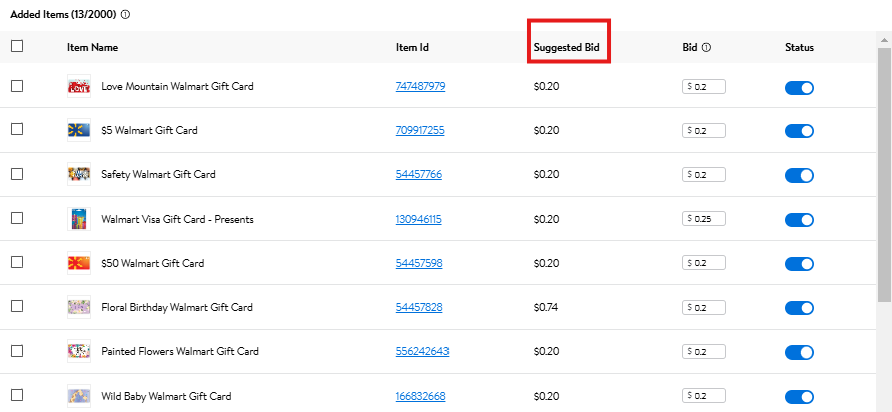Open item ID link 747487979

420,86
